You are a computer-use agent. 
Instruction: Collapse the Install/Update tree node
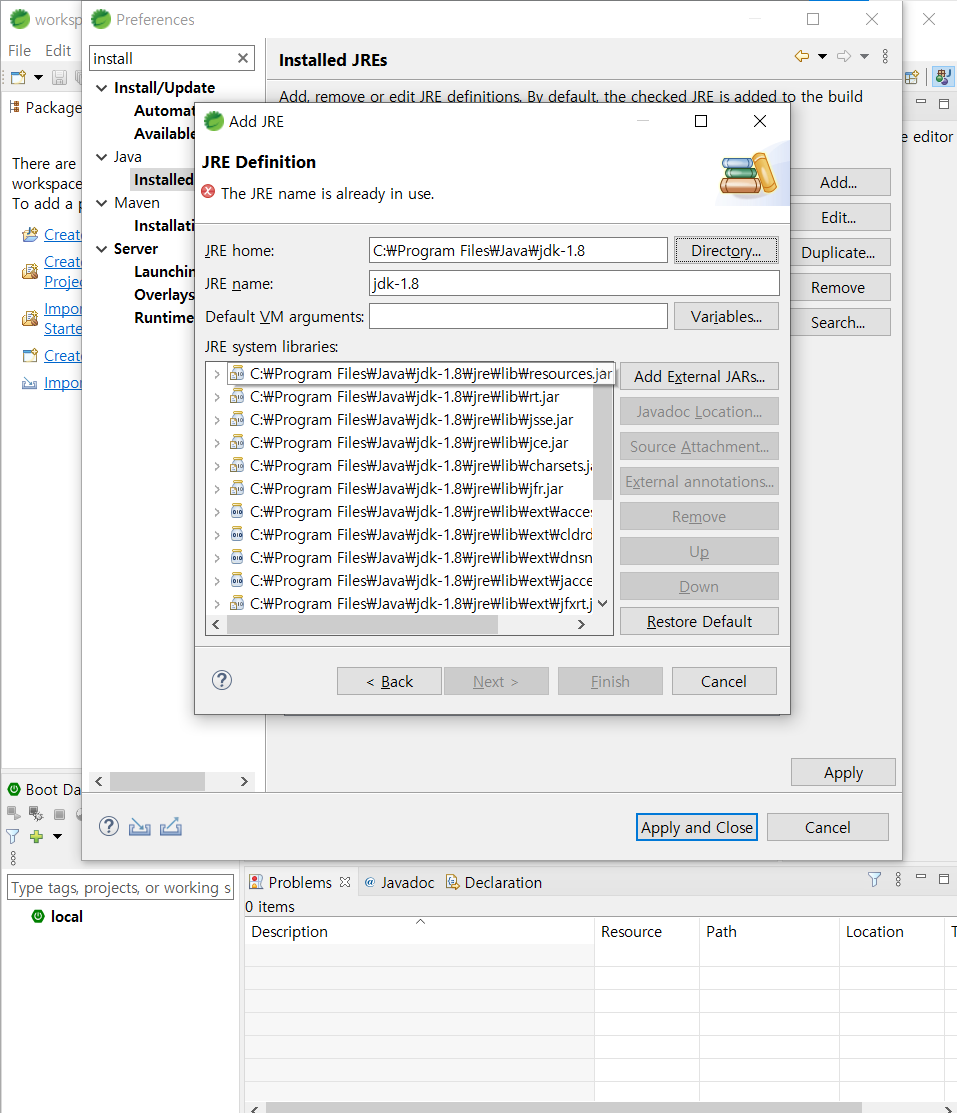tap(102, 87)
